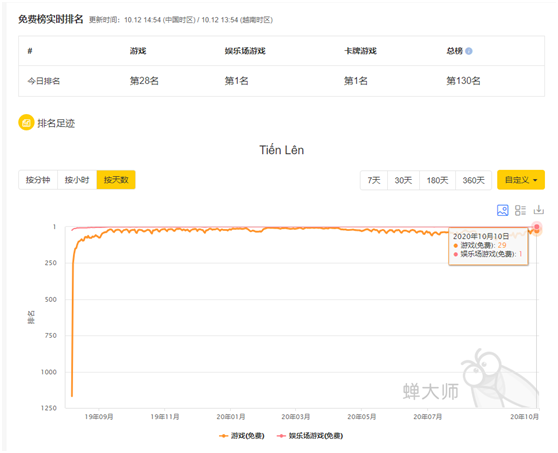Save the chart as an image
Screen dimensions: 558x453
click(x=502, y=210)
